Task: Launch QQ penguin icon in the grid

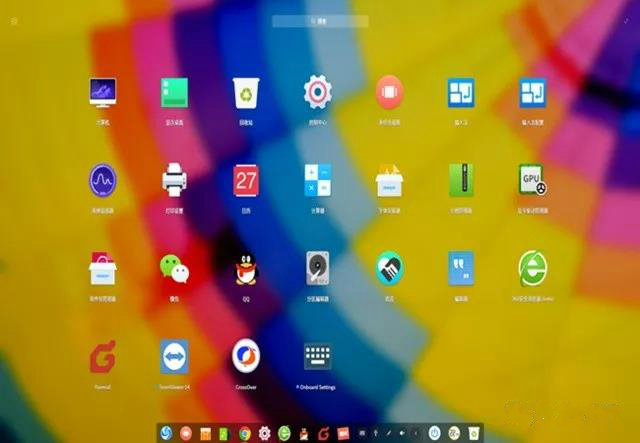Action: tap(246, 269)
